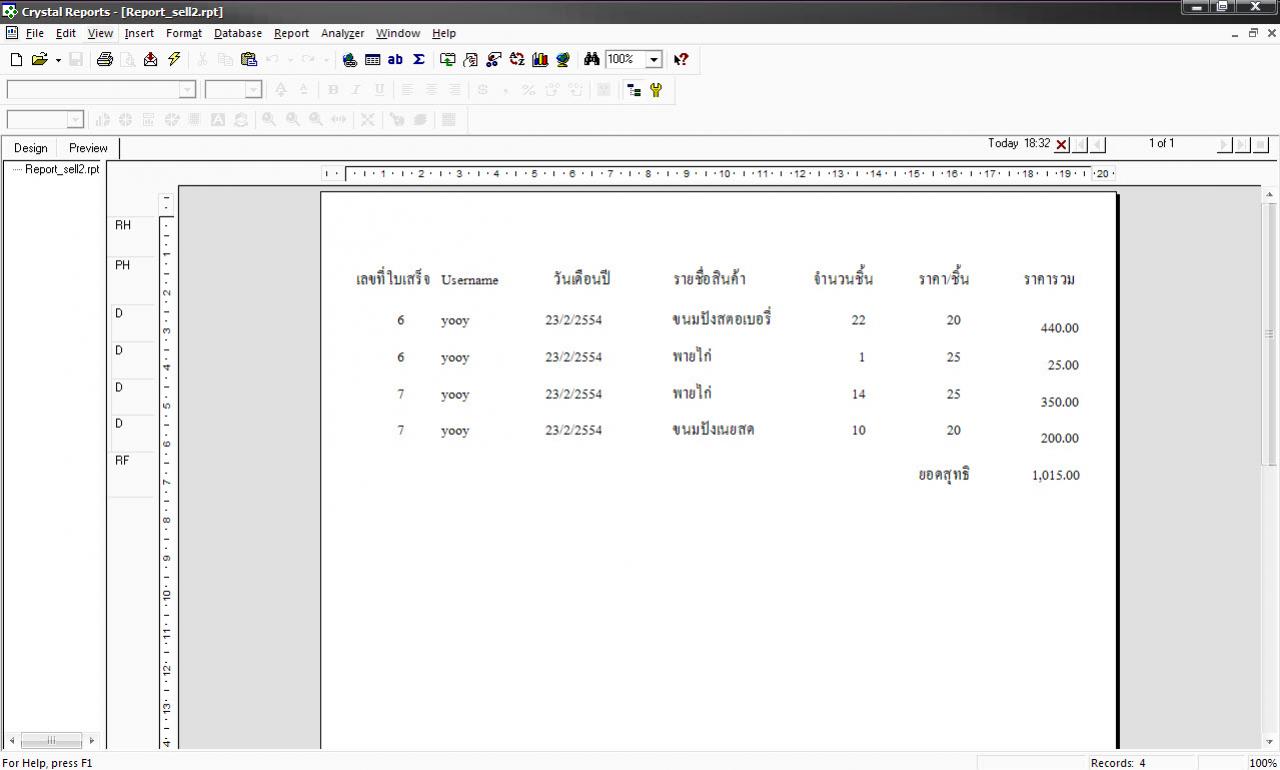
Task: Select the Report_sell2.rpt tree node
Action: [x=62, y=170]
